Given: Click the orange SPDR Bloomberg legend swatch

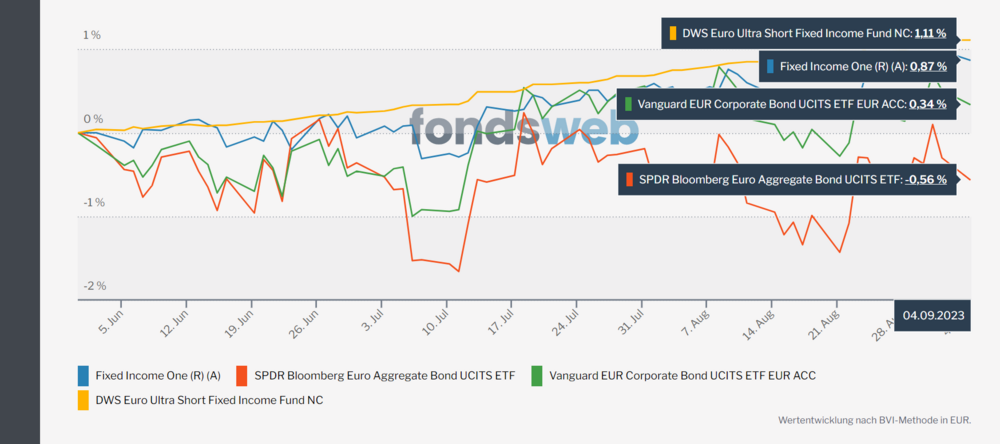Looking at the screenshot, I should pyautogui.click(x=243, y=375).
